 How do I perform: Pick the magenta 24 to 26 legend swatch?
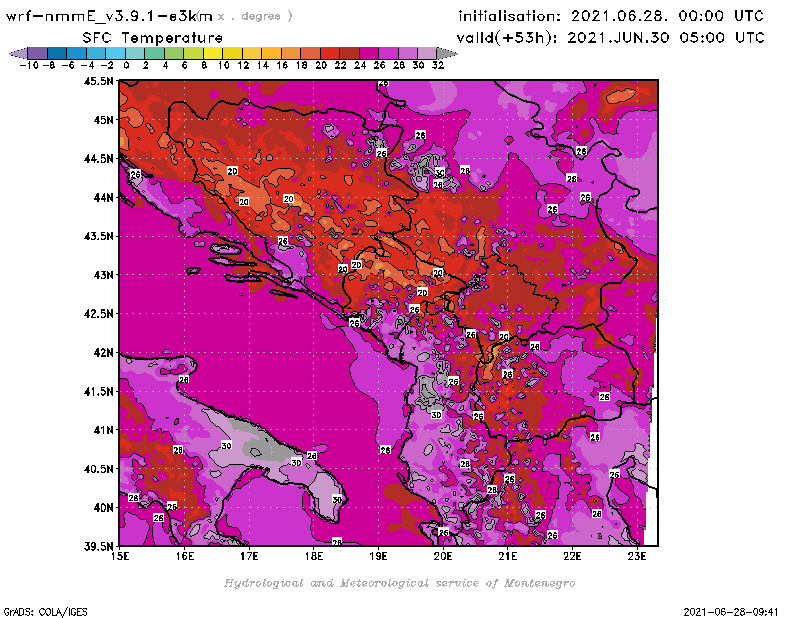point(368,53)
